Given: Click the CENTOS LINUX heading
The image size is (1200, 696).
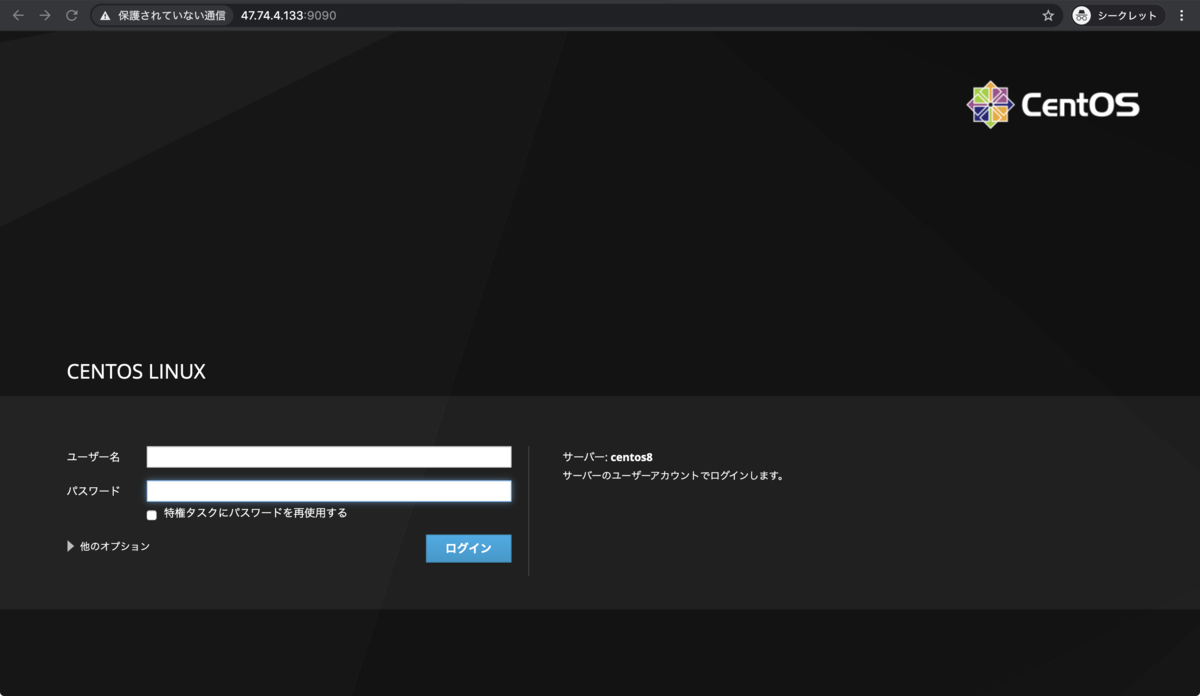Looking at the screenshot, I should 136,372.
